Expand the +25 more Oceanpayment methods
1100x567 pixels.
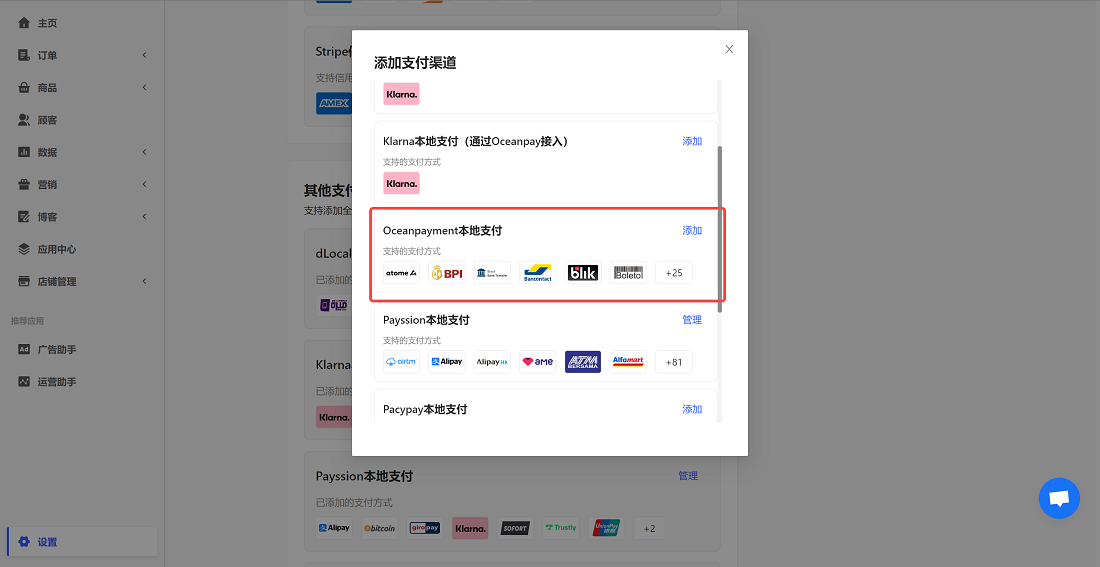[x=674, y=273]
